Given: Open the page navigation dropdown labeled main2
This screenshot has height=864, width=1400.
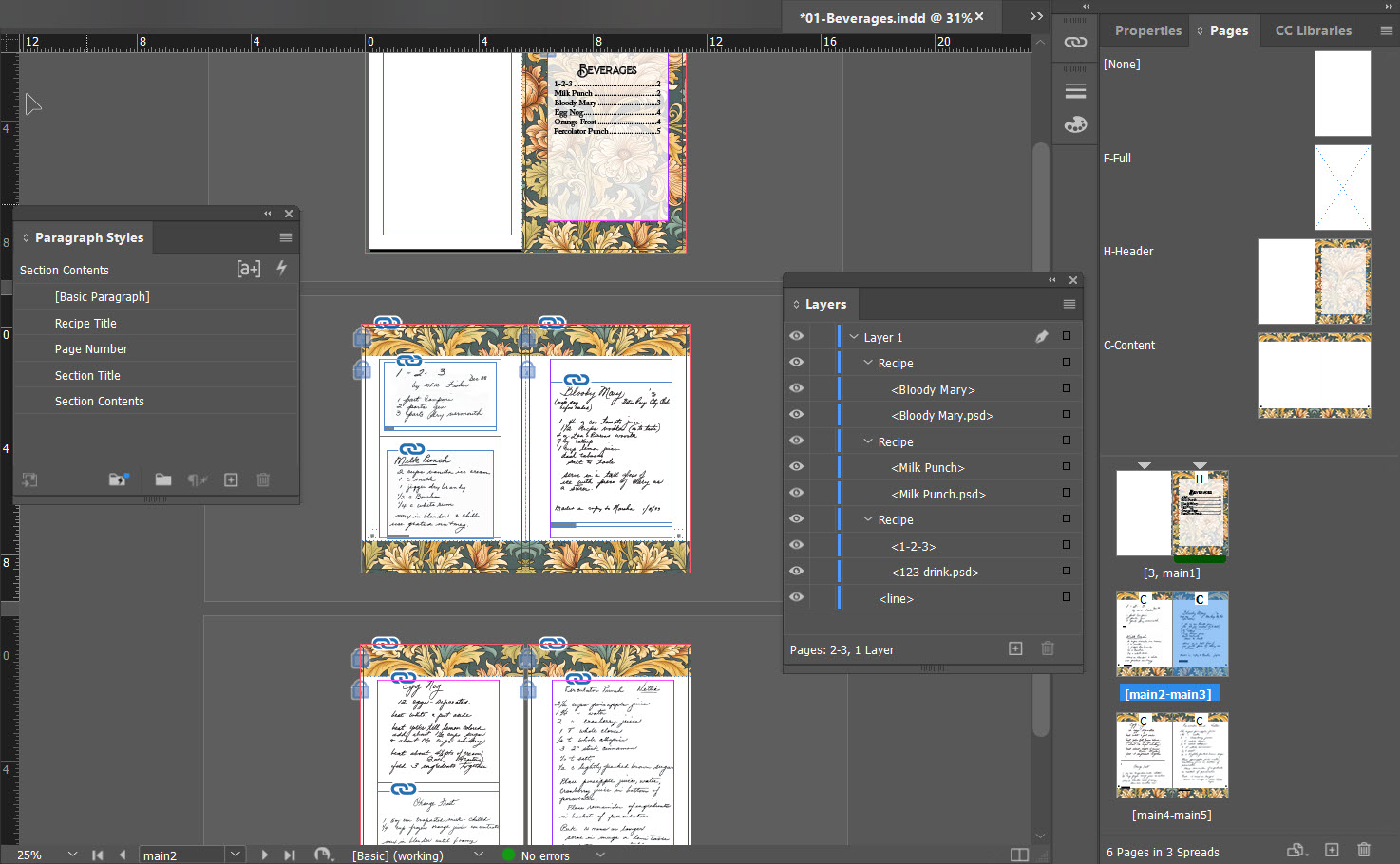Looking at the screenshot, I should [x=235, y=854].
